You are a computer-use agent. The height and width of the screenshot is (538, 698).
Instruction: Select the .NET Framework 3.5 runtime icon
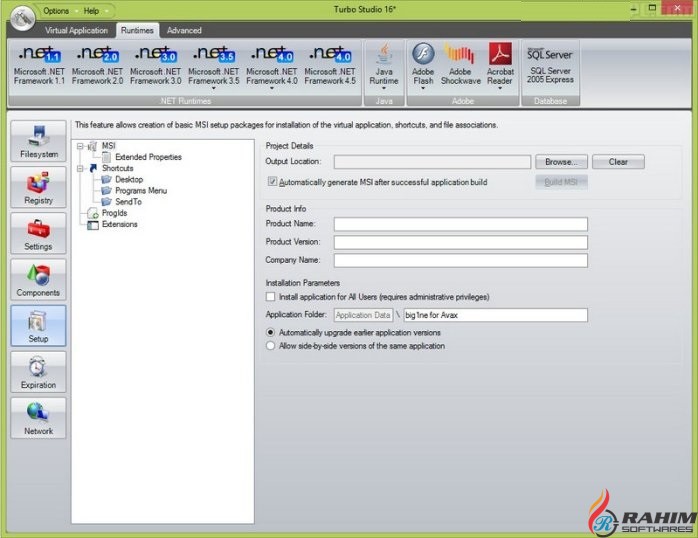tap(214, 54)
